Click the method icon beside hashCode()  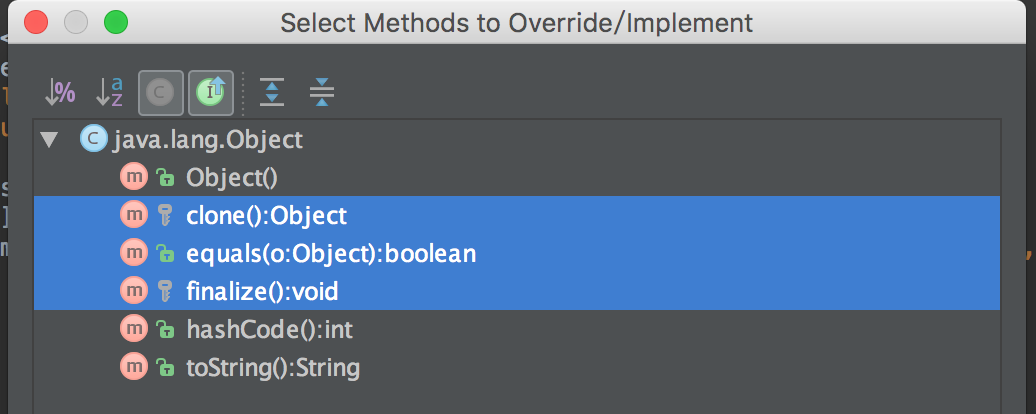pyautogui.click(x=133, y=330)
